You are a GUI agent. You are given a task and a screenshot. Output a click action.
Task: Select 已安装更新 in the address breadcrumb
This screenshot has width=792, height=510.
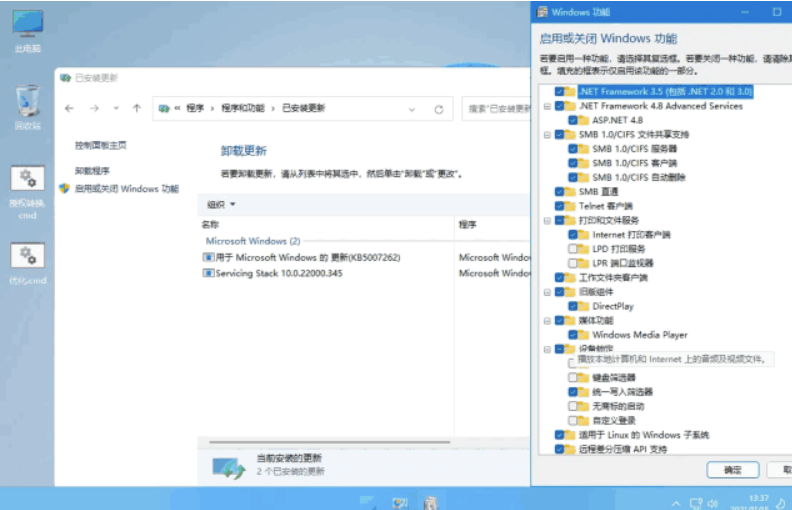tap(303, 108)
